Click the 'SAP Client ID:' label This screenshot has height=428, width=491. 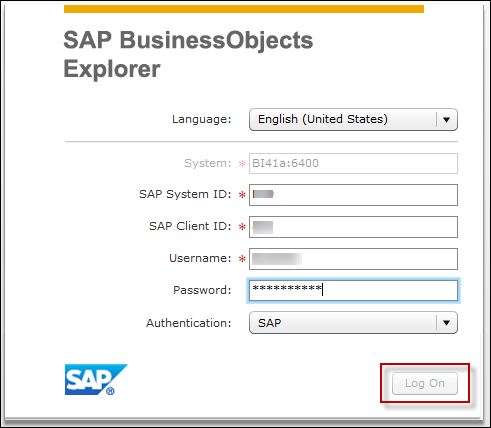tap(190, 226)
